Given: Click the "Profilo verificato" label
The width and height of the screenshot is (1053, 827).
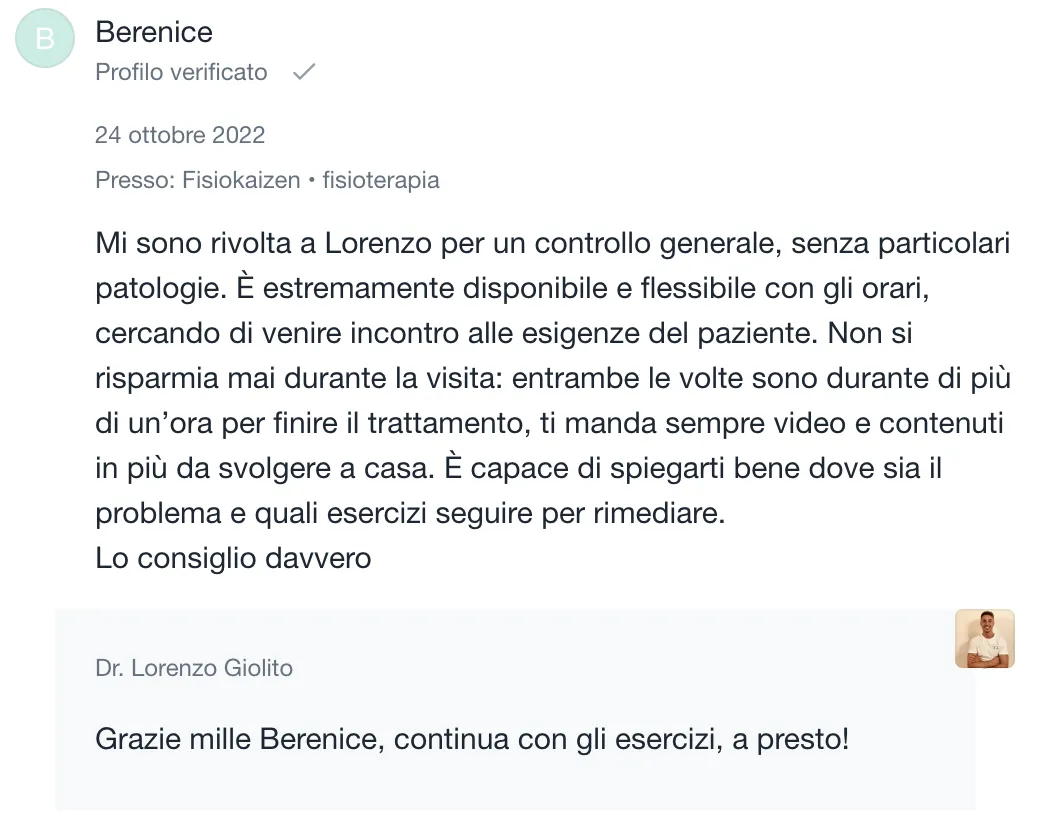Looking at the screenshot, I should point(181,72).
